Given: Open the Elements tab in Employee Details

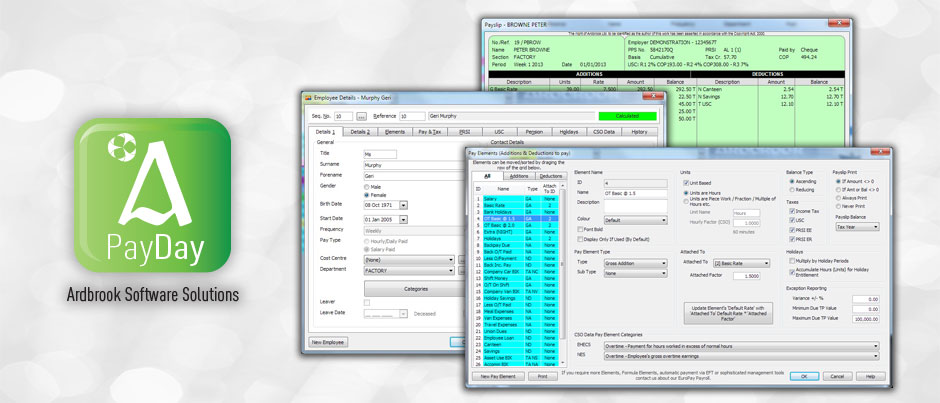Looking at the screenshot, I should pos(394,132).
